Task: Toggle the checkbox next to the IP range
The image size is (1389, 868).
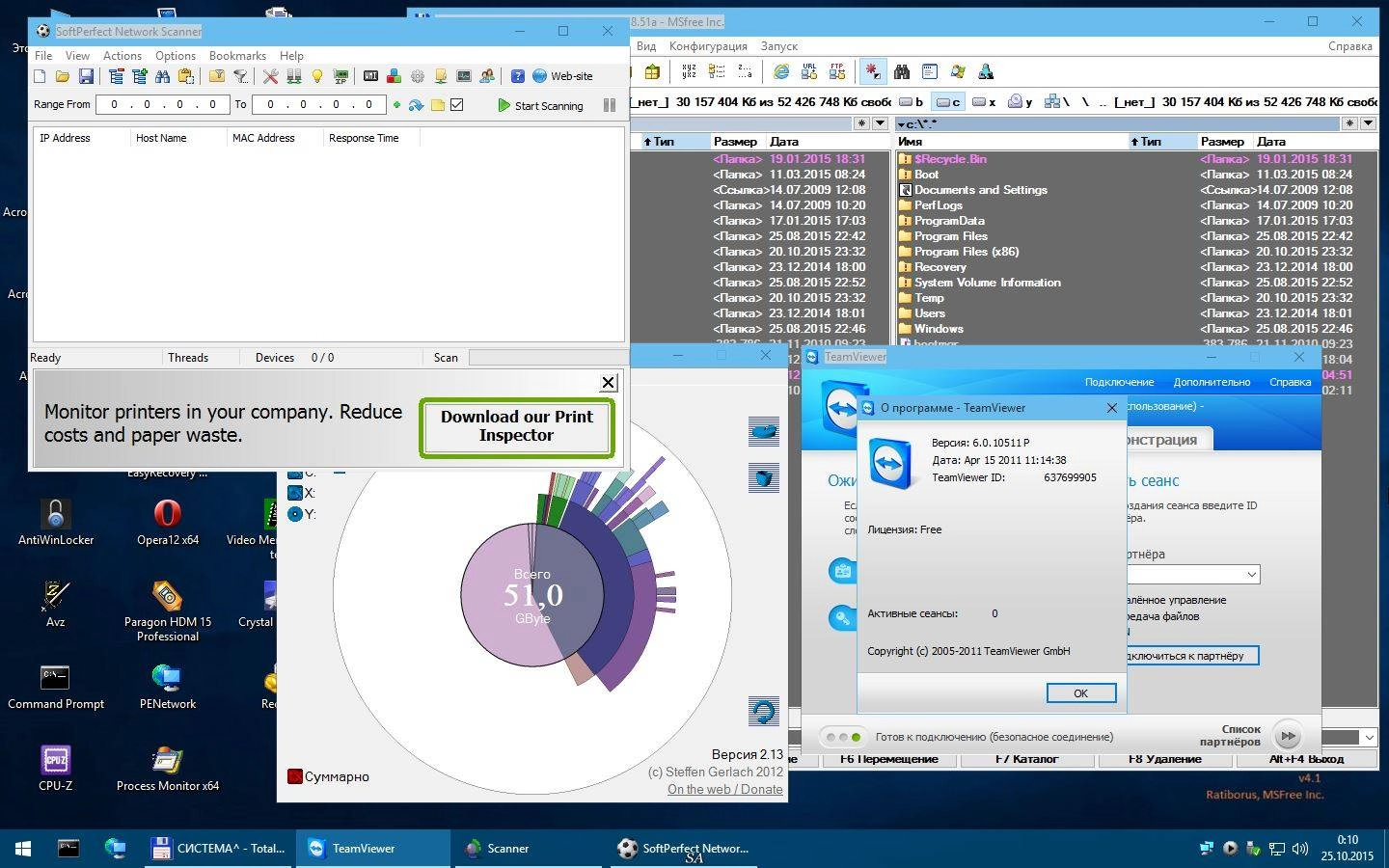Action: (x=457, y=105)
